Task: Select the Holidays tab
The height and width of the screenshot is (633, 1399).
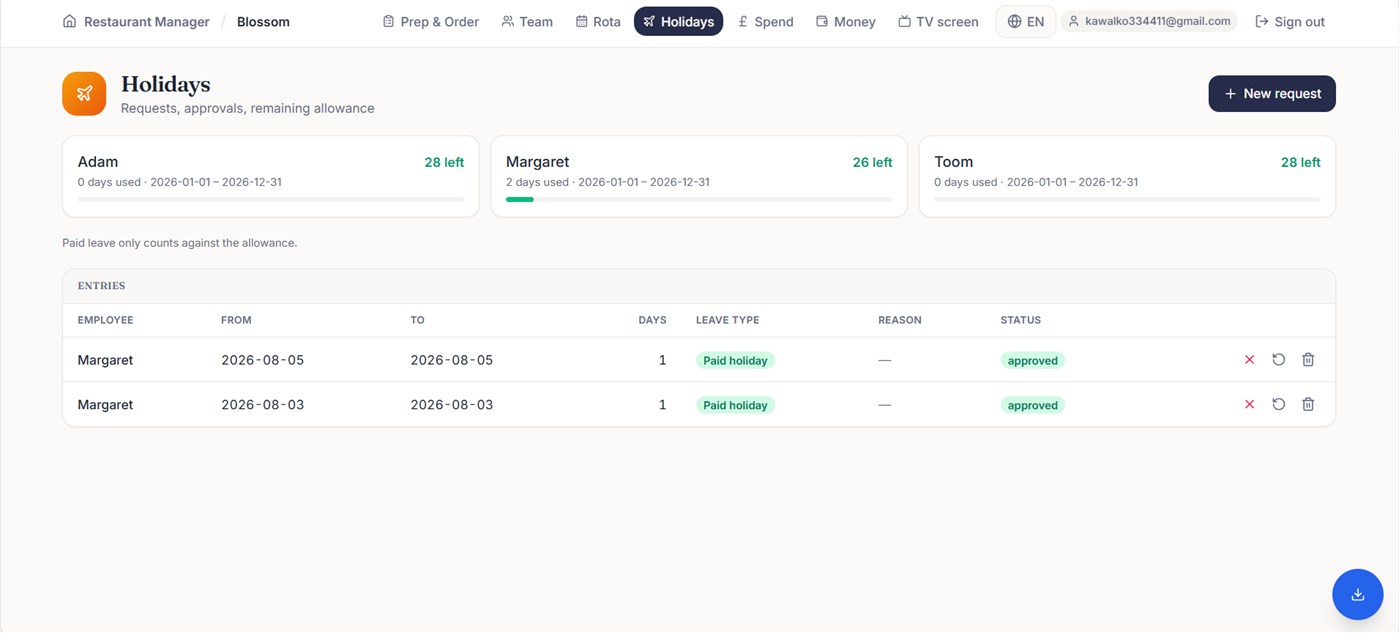Action: pyautogui.click(x=678, y=21)
